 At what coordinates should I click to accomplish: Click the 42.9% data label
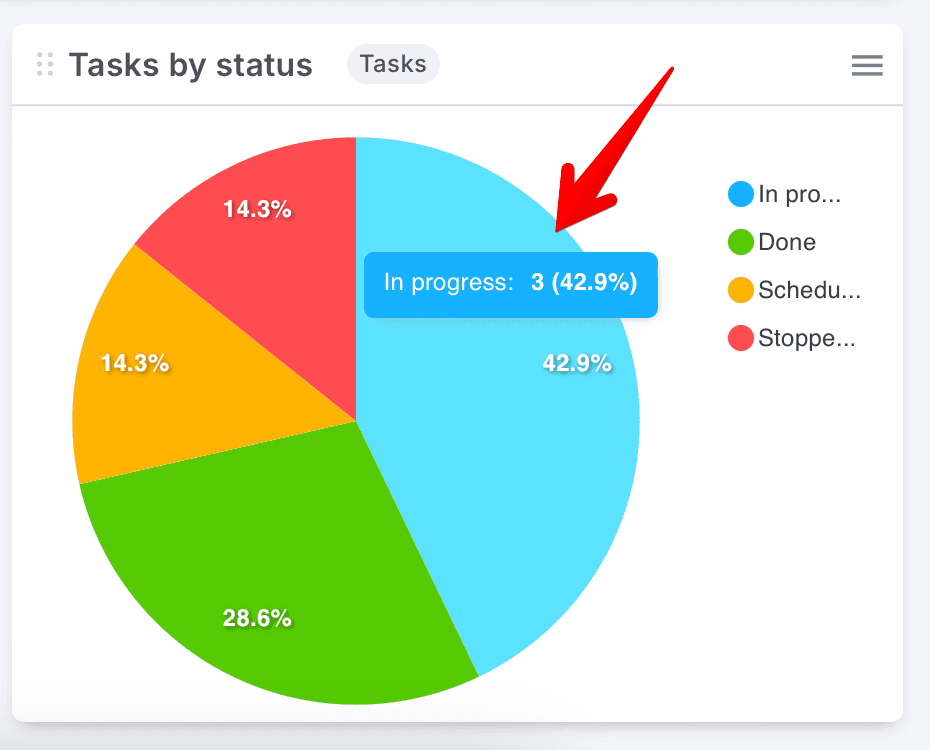577,364
